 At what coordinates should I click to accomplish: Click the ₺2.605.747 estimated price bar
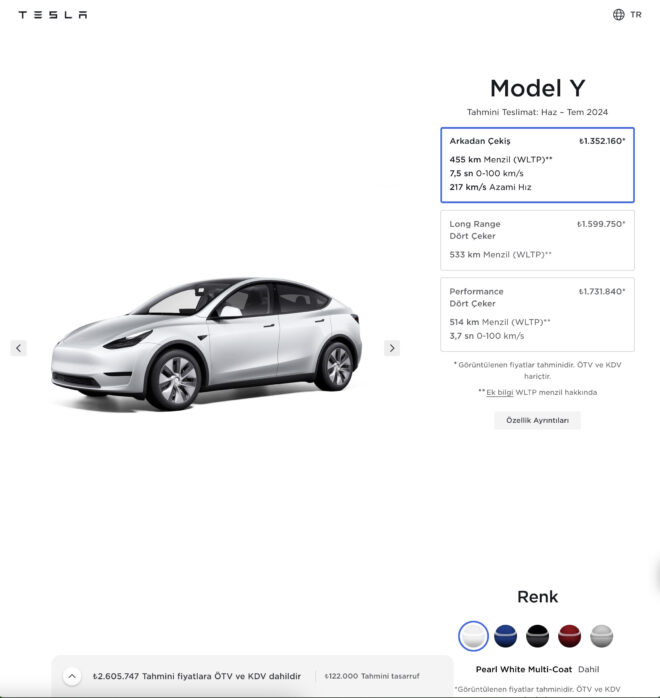click(252, 676)
